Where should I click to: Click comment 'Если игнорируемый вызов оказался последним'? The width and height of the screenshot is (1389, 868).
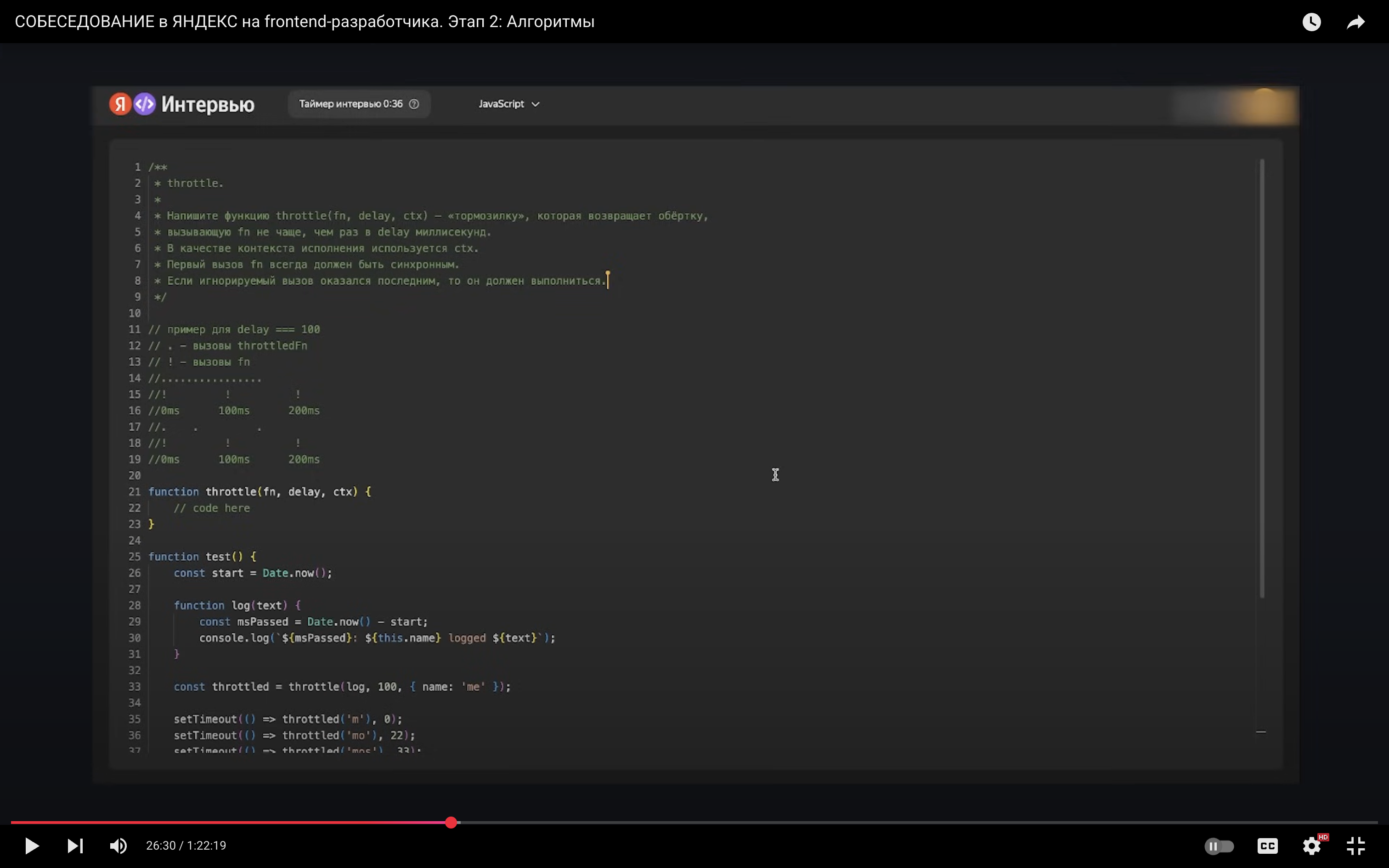coord(380,281)
